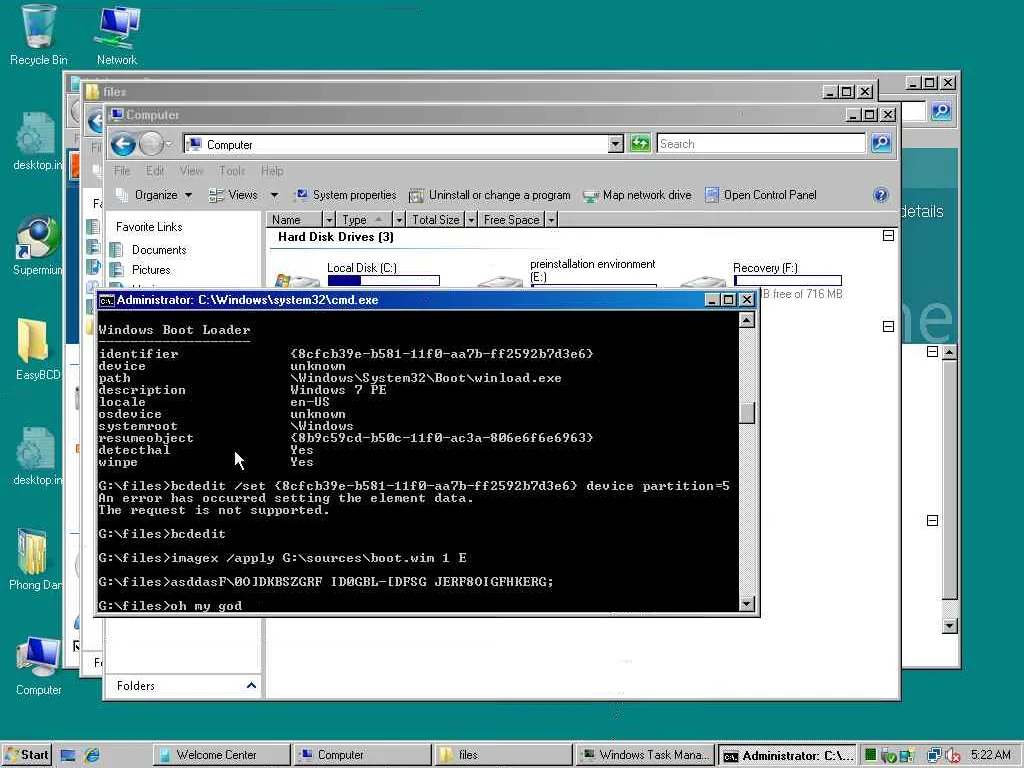Open Control Panel from toolbar
The image size is (1024, 768).
coord(761,195)
